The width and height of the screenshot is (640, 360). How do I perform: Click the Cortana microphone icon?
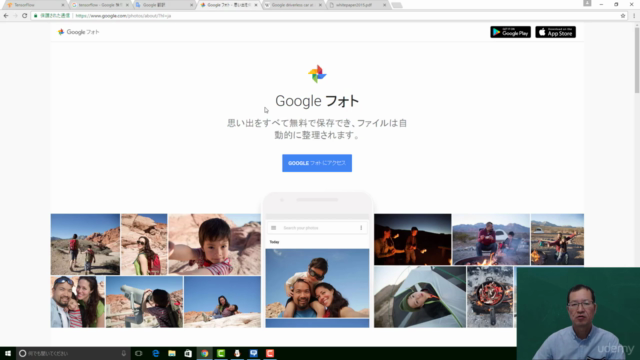click(124, 353)
